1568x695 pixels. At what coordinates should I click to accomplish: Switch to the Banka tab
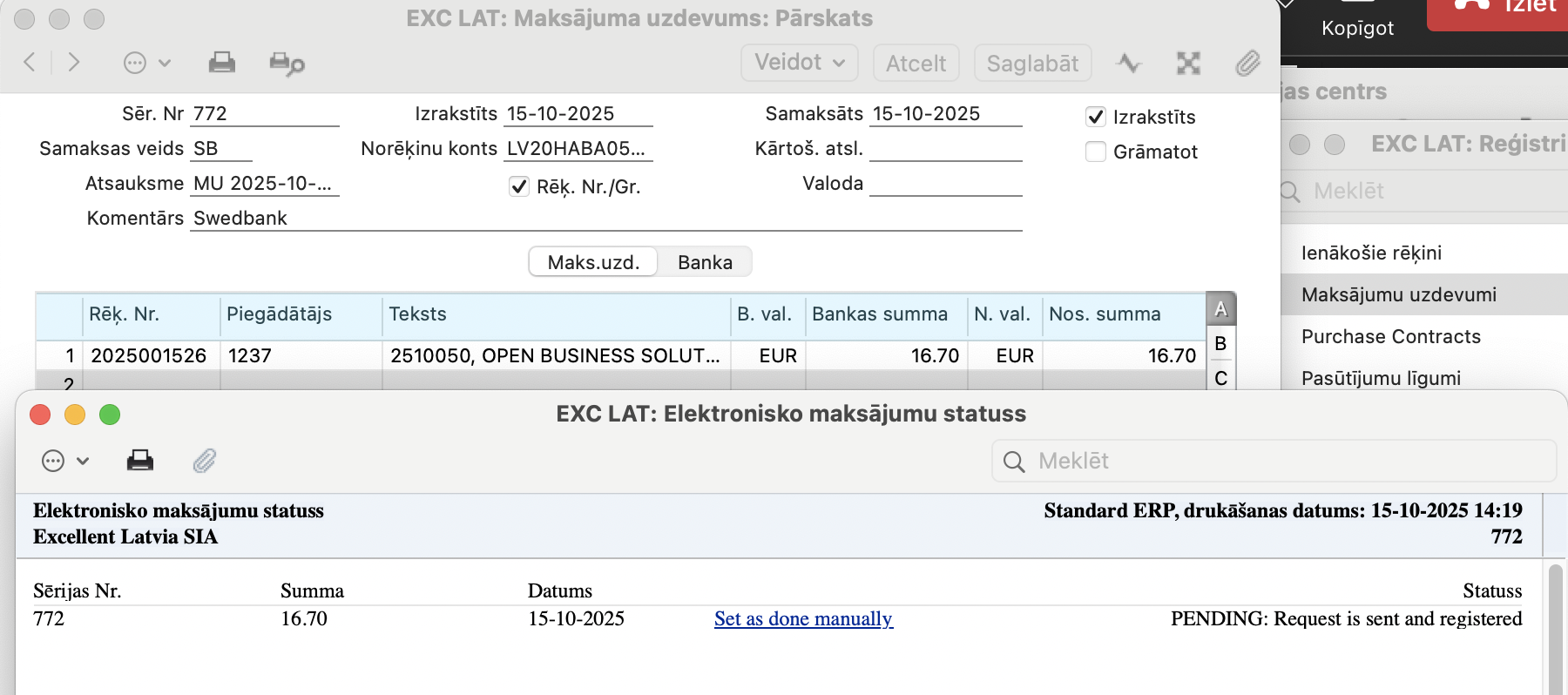tap(705, 262)
